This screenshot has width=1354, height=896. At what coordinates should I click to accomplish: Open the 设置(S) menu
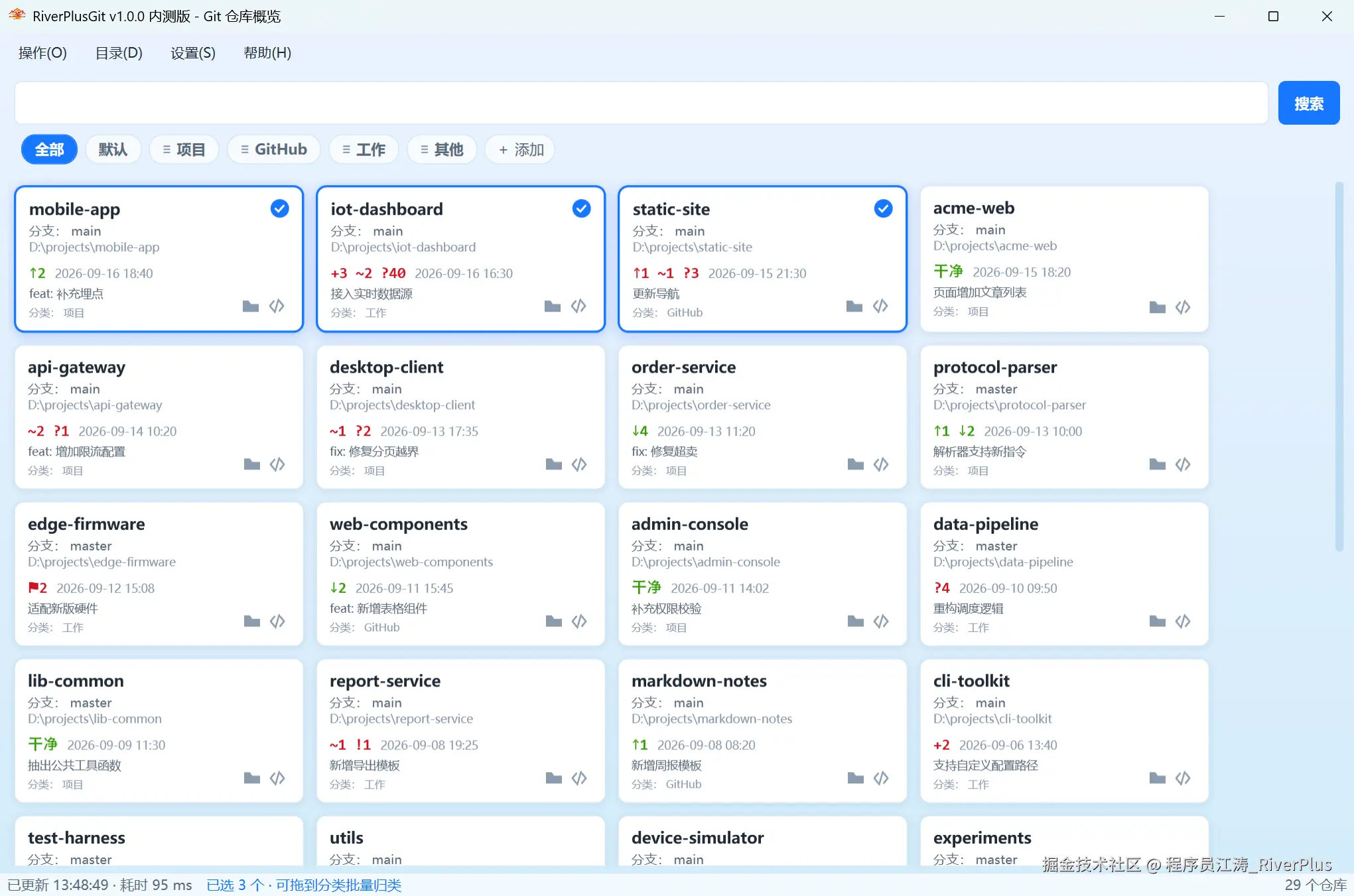point(193,53)
